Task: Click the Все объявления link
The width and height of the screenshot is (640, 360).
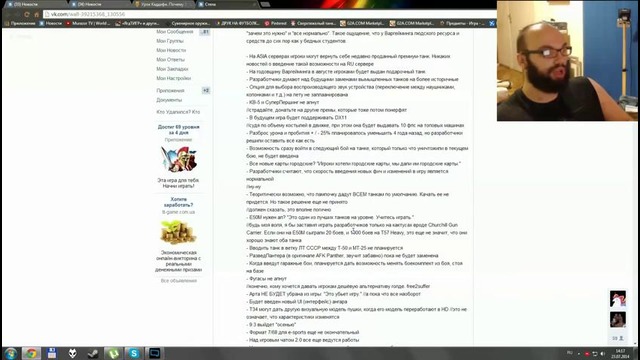Action: [x=179, y=281]
